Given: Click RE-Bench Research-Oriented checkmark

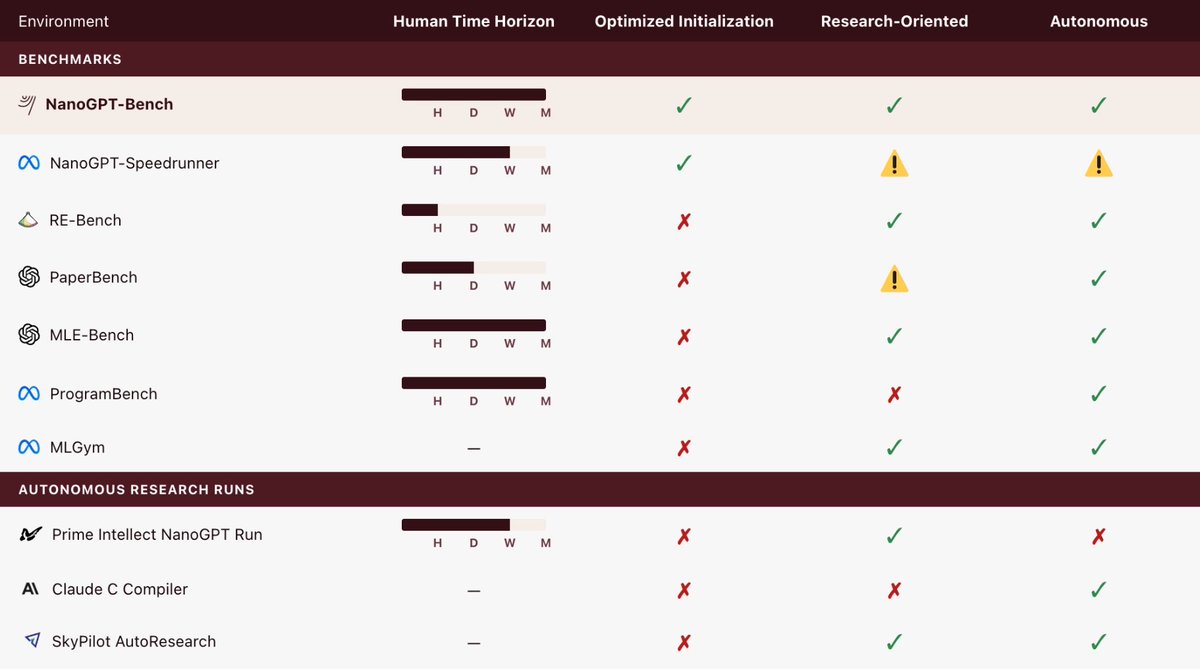Looking at the screenshot, I should (x=894, y=220).
